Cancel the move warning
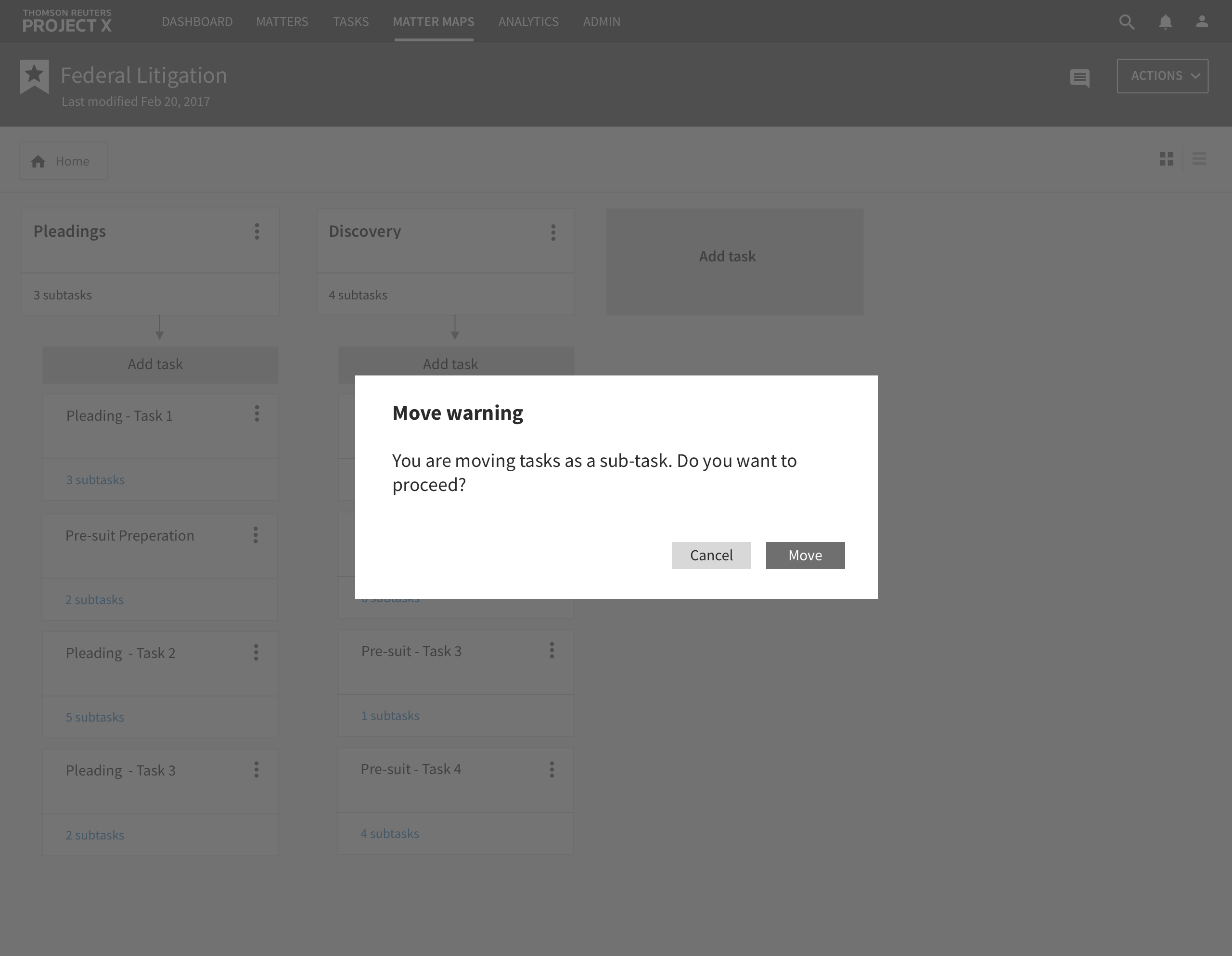The image size is (1232, 956). (711, 556)
